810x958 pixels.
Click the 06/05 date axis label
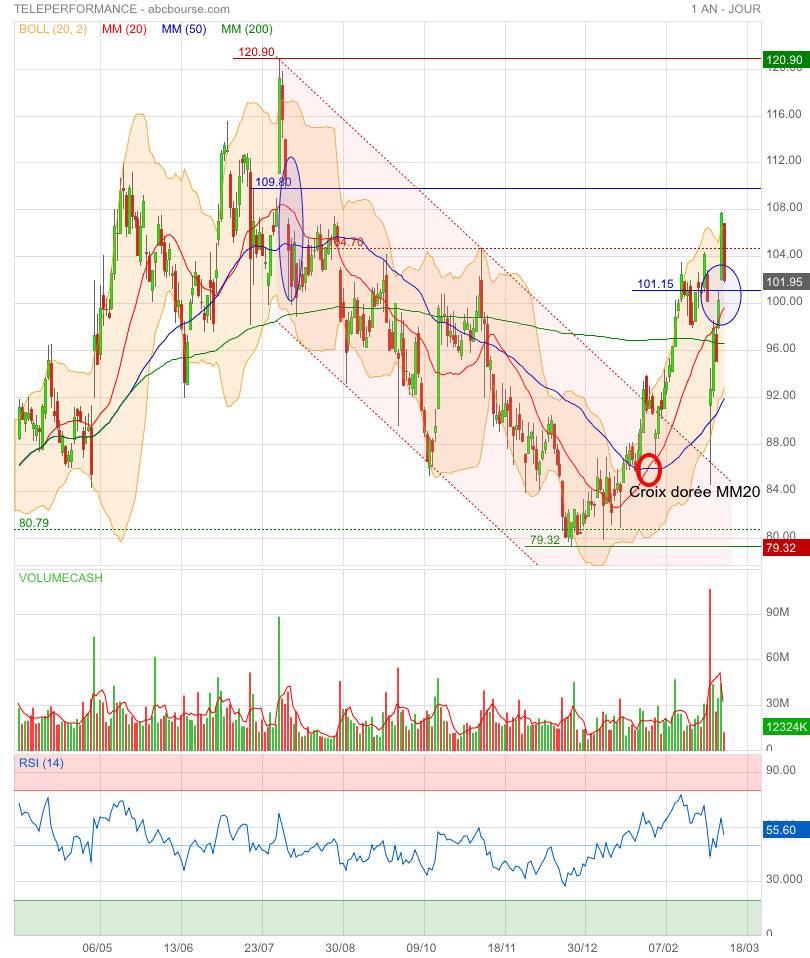coord(97,948)
